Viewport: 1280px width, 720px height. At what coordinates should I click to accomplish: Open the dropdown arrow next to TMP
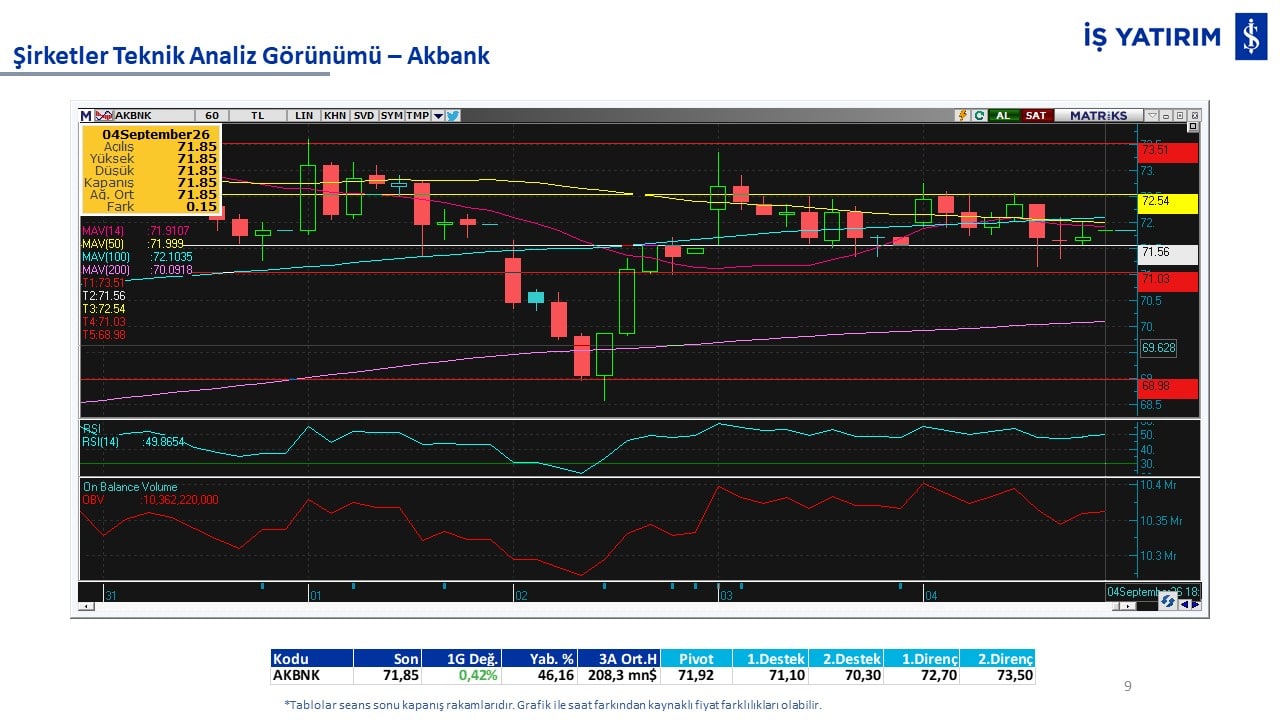[438, 116]
